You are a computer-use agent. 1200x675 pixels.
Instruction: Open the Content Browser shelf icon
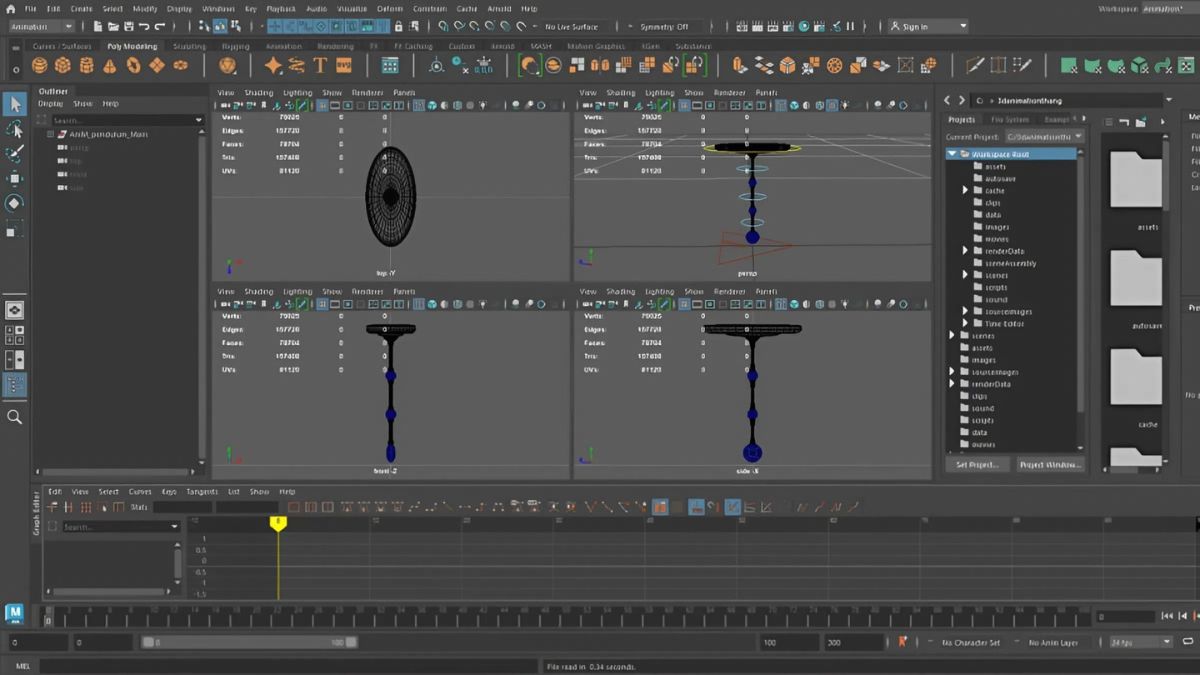tap(390, 65)
